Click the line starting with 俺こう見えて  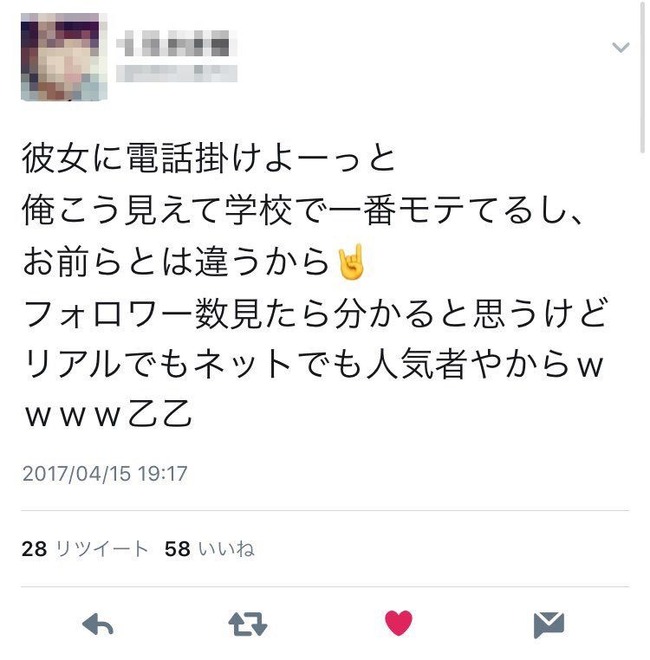303,210
